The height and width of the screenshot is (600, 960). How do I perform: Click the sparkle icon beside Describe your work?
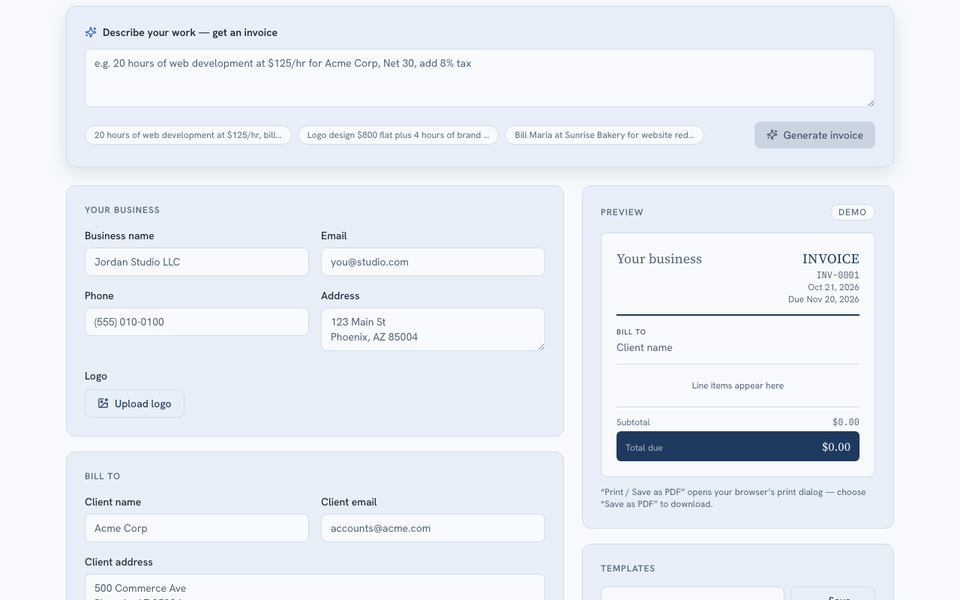(x=91, y=32)
